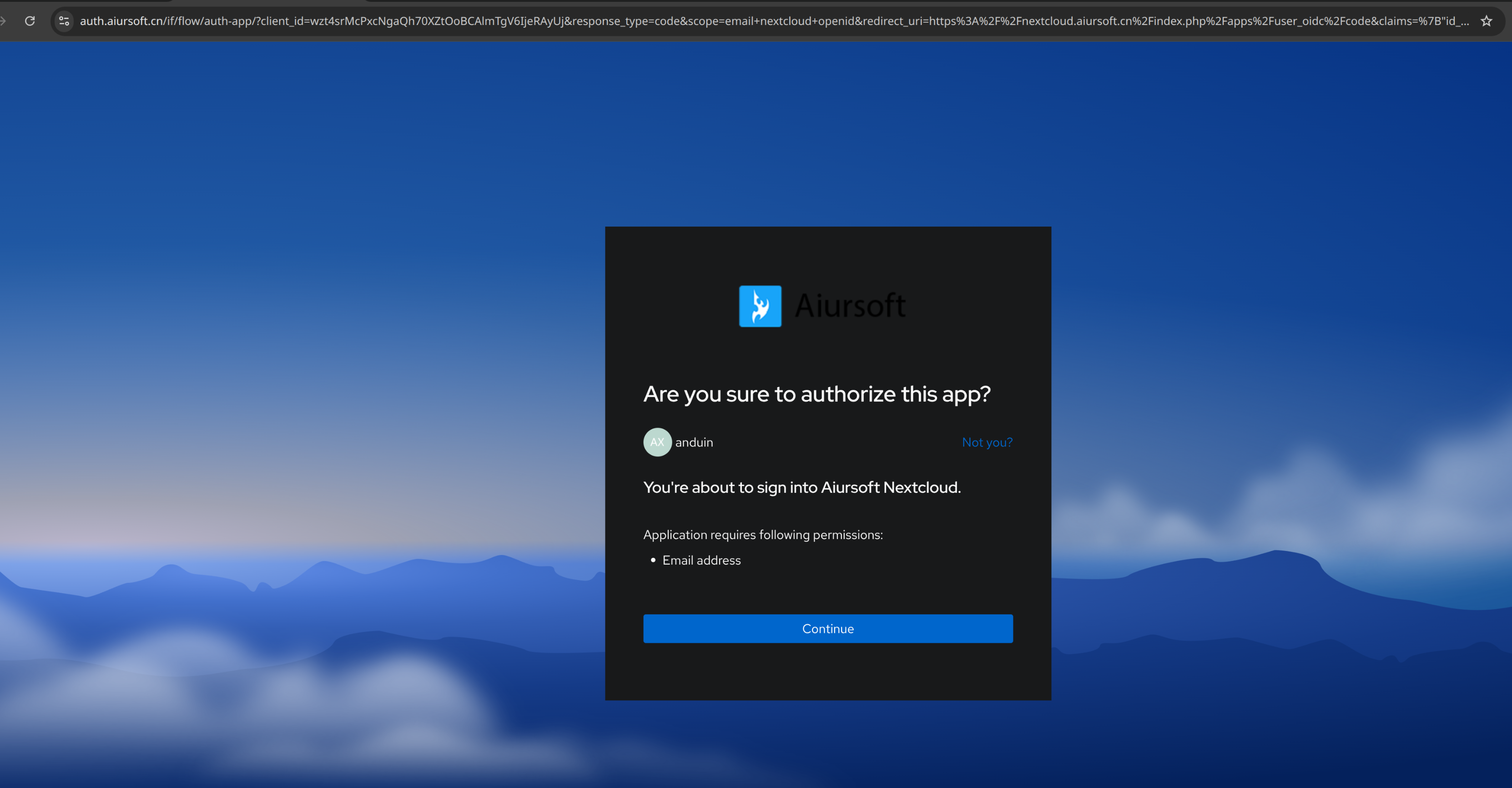This screenshot has height=788, width=1512.
Task: Open the site information icon
Action: [64, 21]
